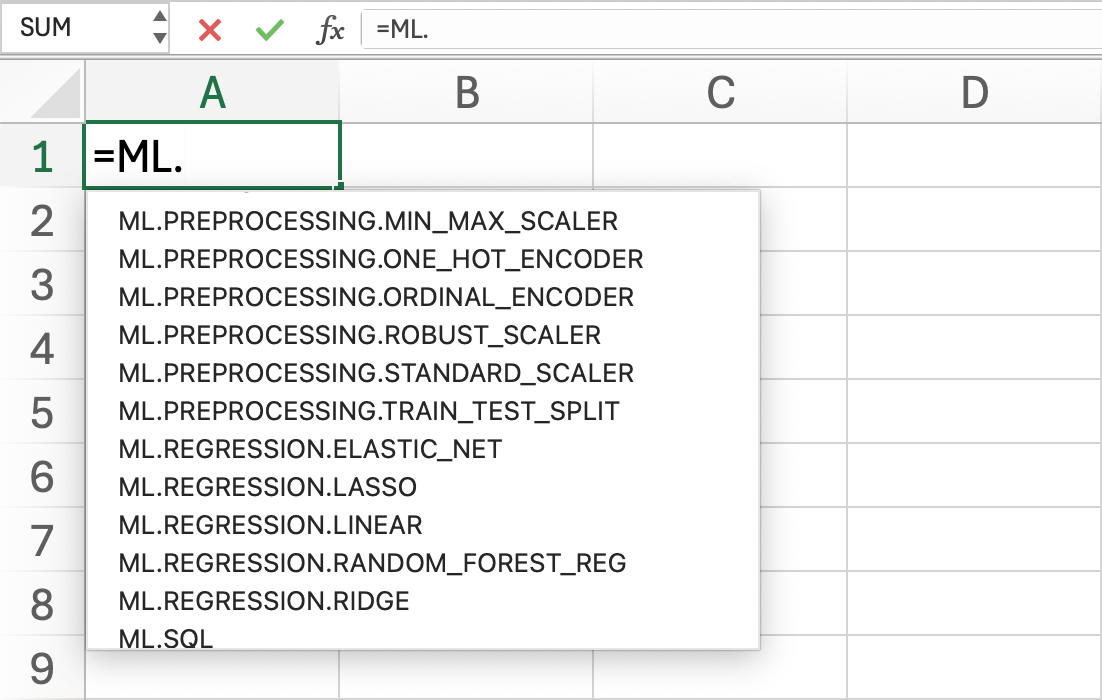Select ML.PREPROCESSING.ROBUST_SCALER suggestion
Screen dimensions: 1102x700
(359, 335)
